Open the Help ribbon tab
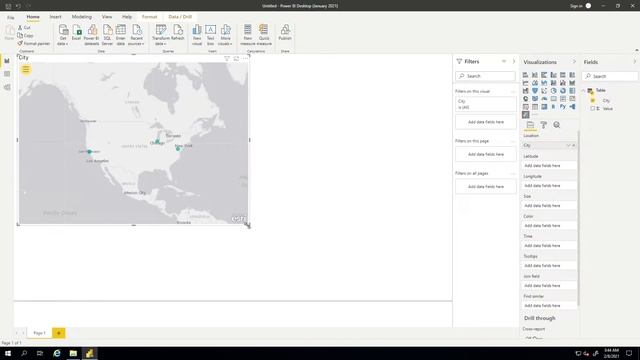 127,17
